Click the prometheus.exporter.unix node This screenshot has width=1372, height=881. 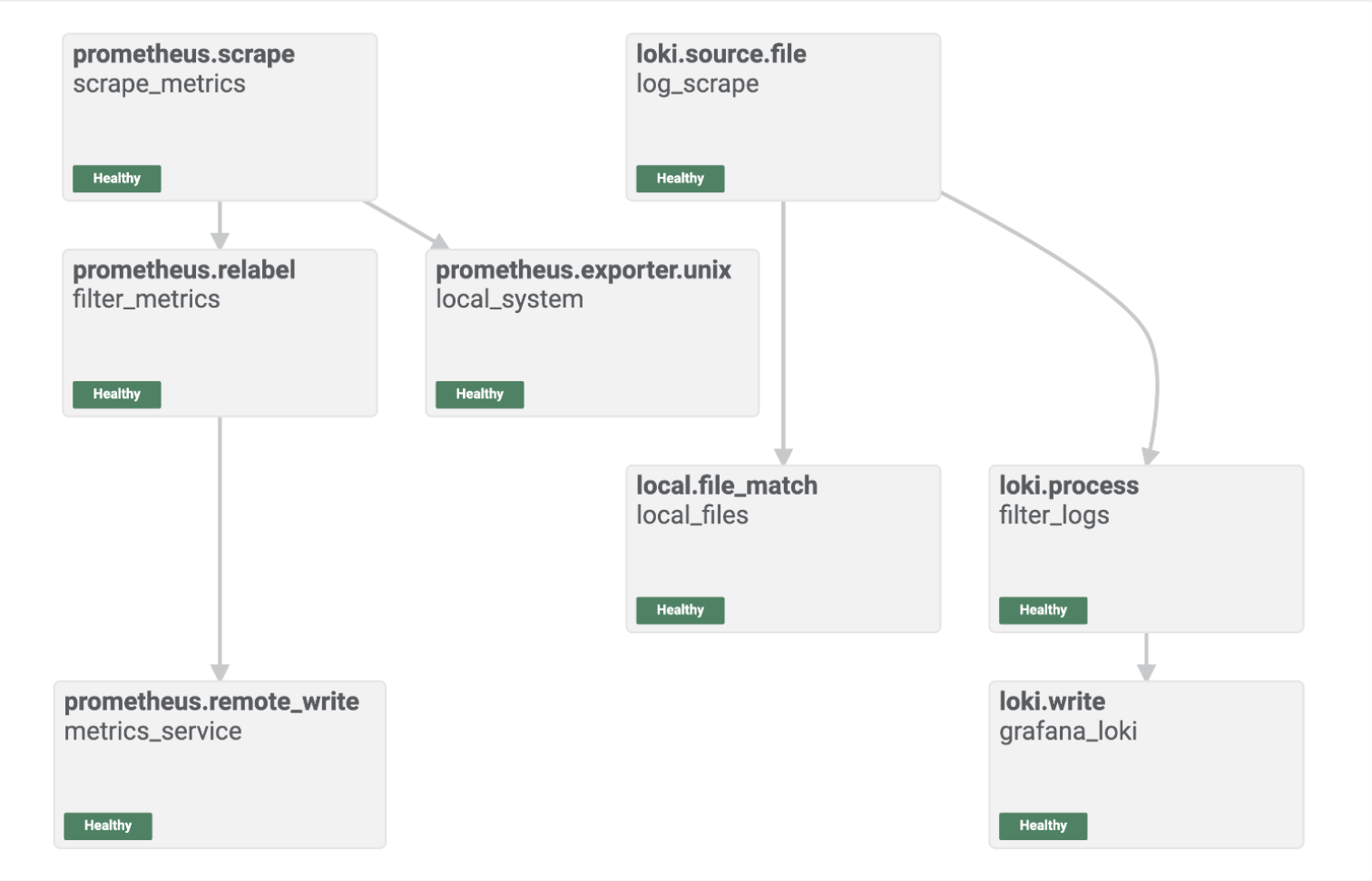point(592,334)
